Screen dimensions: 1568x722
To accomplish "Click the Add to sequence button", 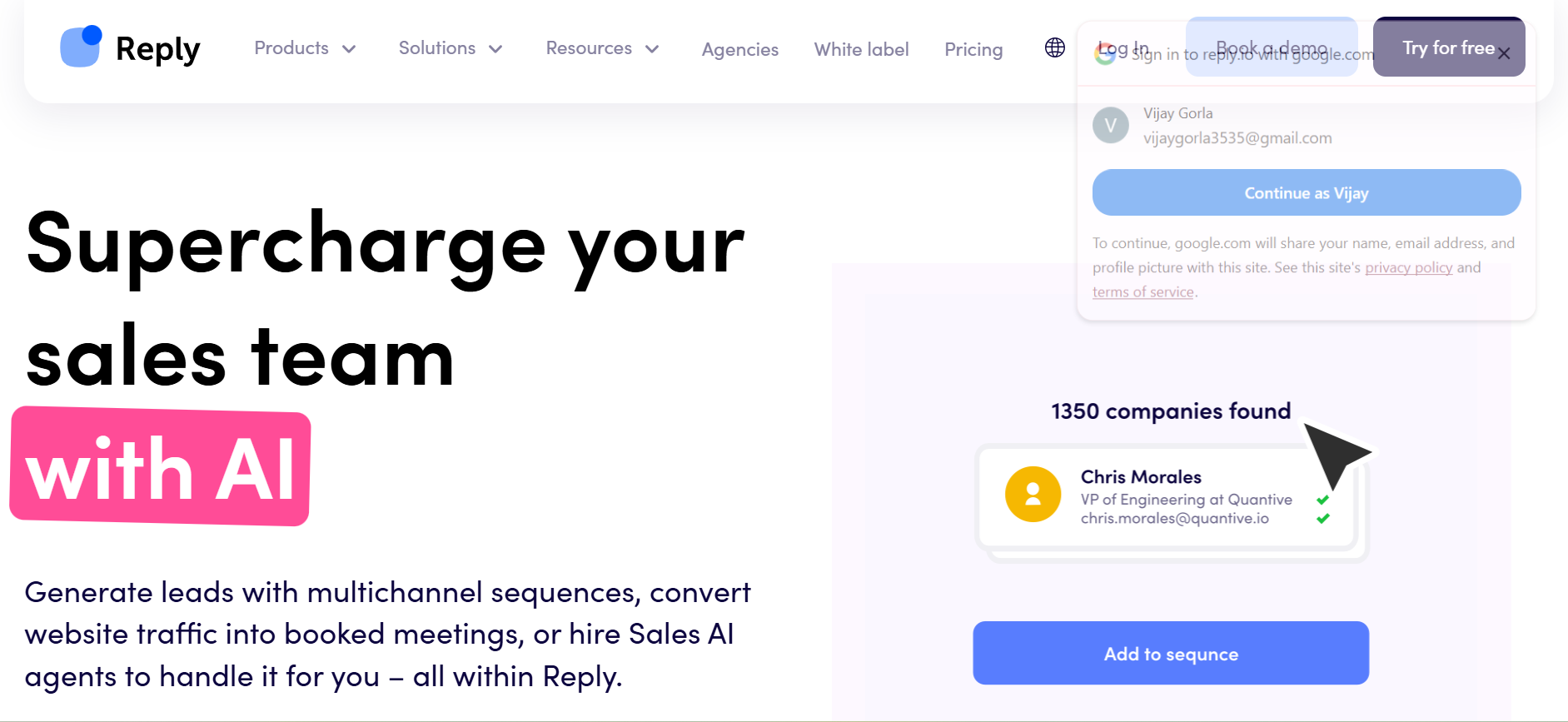I will pos(1170,654).
